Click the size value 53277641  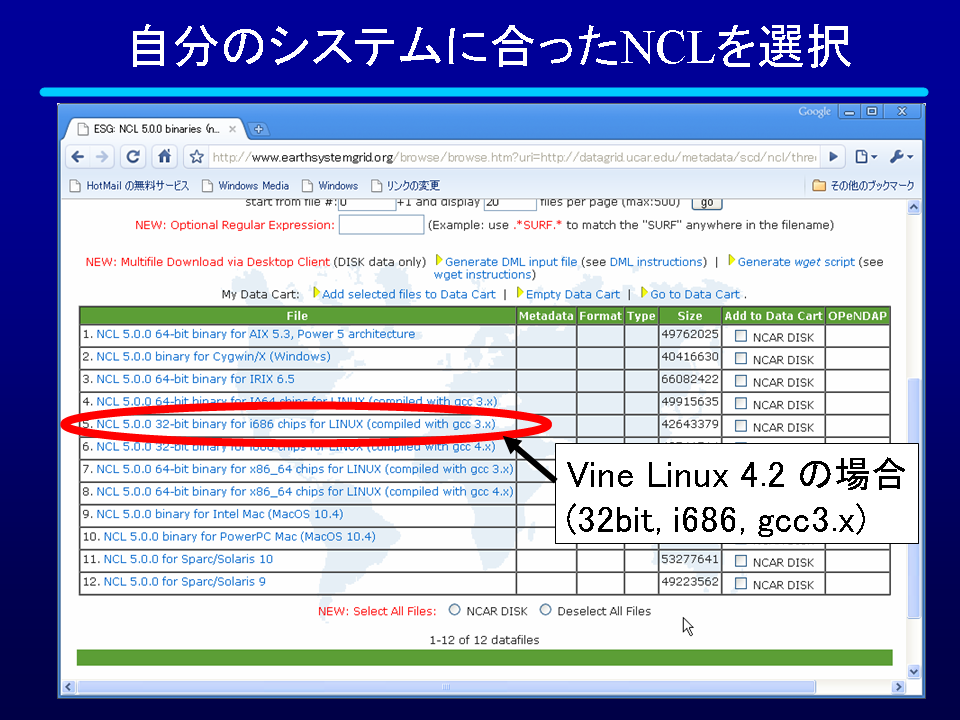click(x=690, y=560)
